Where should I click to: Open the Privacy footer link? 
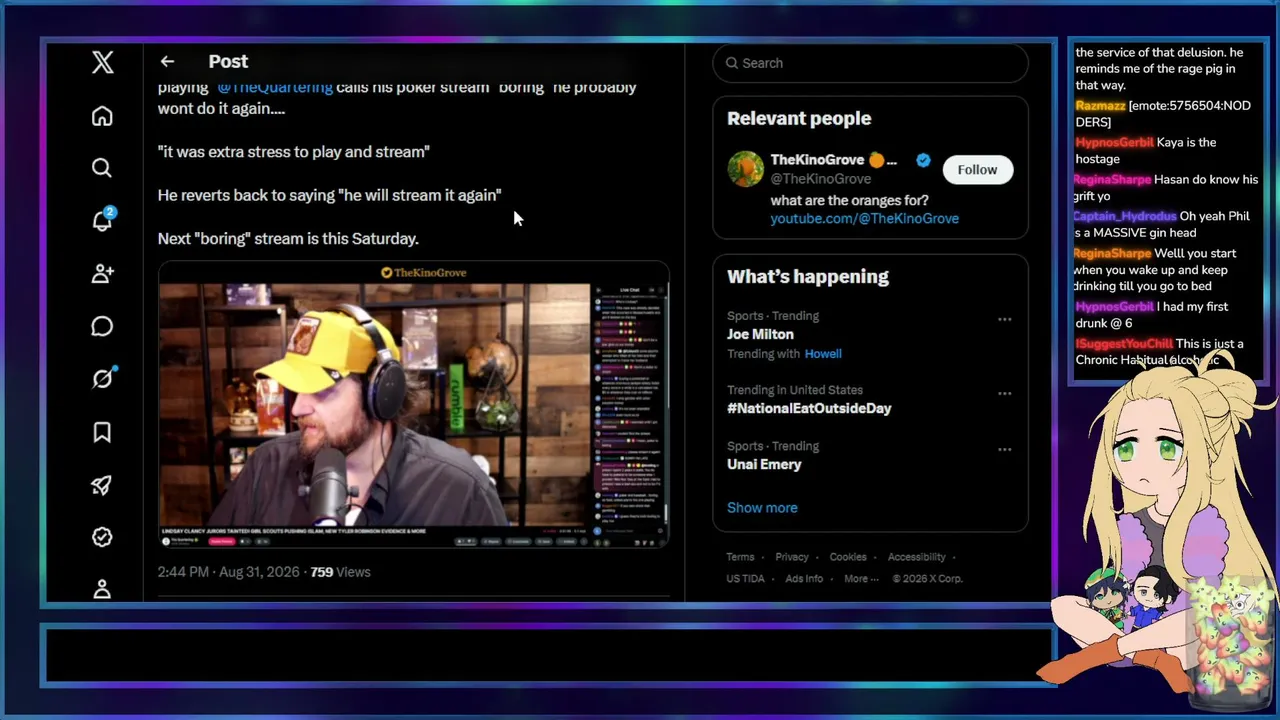click(792, 557)
